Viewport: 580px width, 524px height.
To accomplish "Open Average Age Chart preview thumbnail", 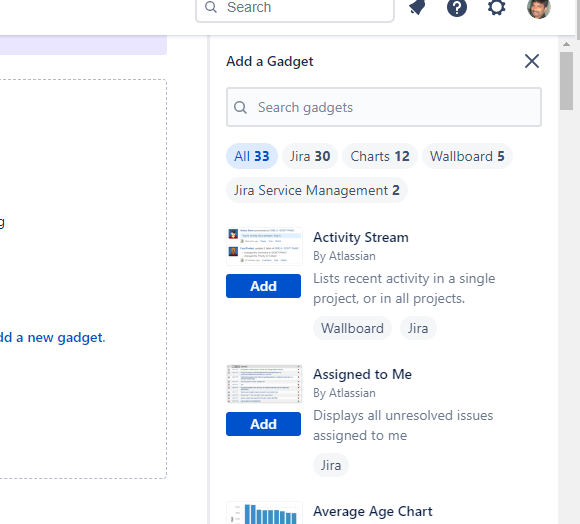I will tap(264, 513).
